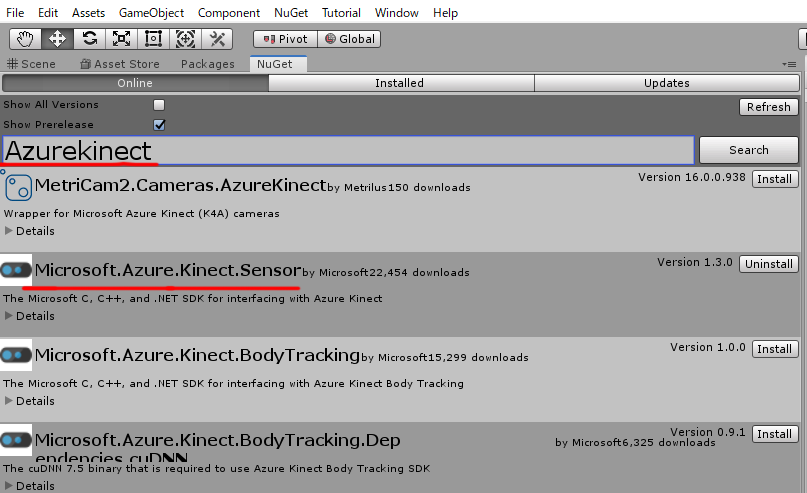Click Version 0.9.1 text
807x493 pixels.
[x=708, y=432]
